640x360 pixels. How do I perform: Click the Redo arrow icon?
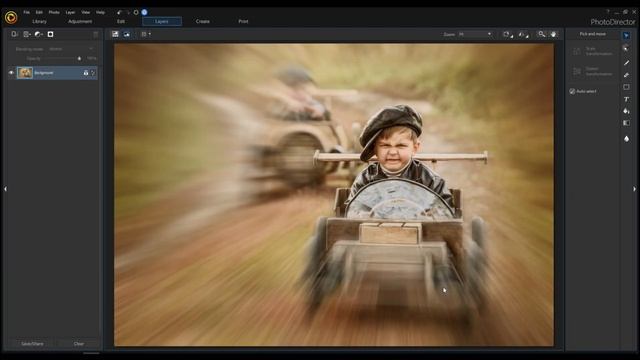tap(128, 12)
